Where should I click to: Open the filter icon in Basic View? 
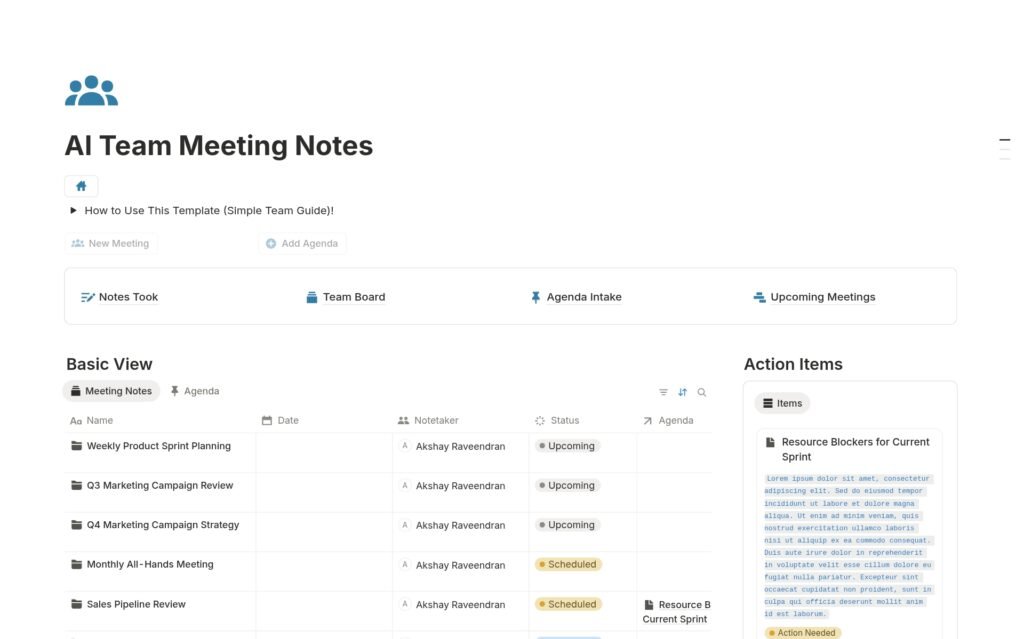point(663,393)
